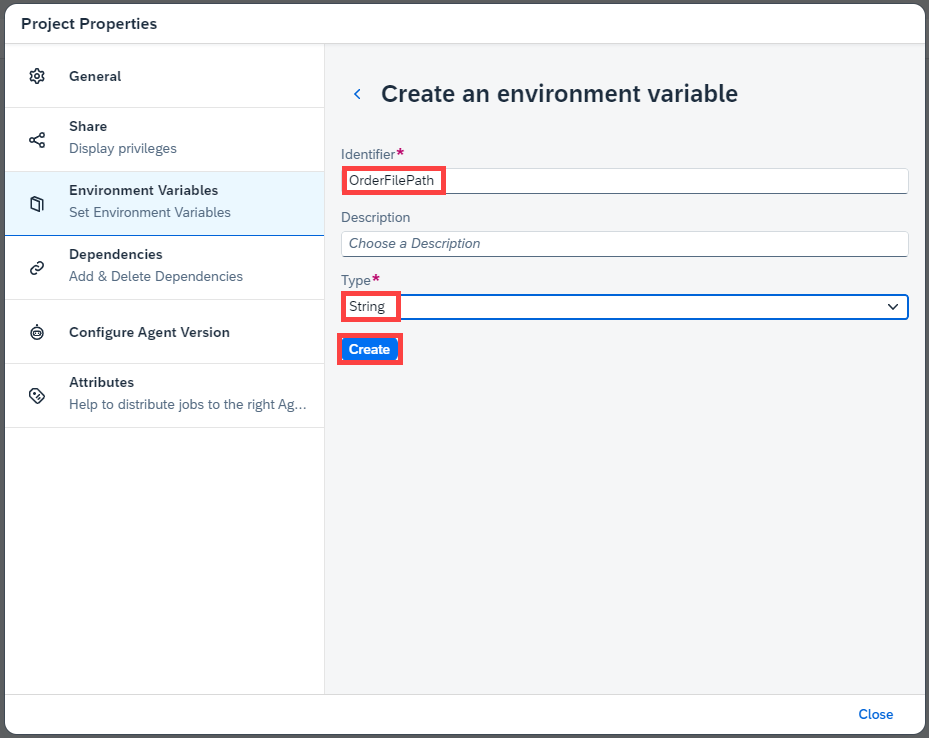The height and width of the screenshot is (738, 929).
Task: Focus the Identifier field with OrderFilePath
Action: click(624, 181)
